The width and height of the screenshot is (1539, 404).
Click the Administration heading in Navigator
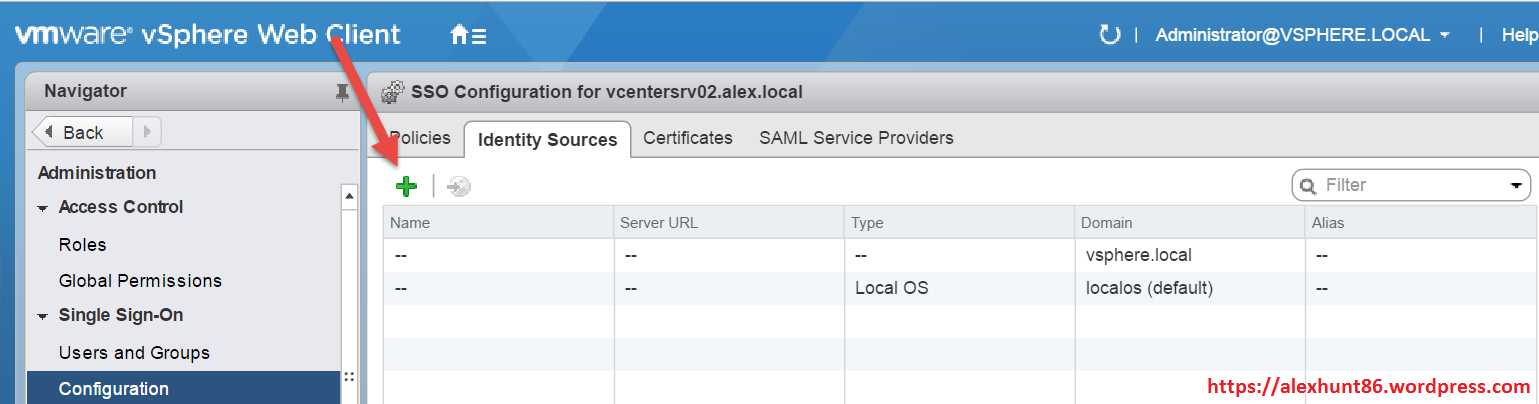pyautogui.click(x=97, y=173)
